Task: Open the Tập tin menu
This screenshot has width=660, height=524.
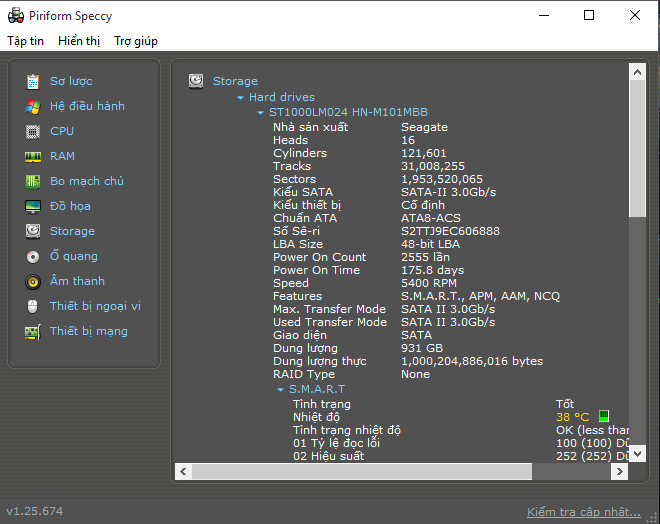Action: click(26, 41)
